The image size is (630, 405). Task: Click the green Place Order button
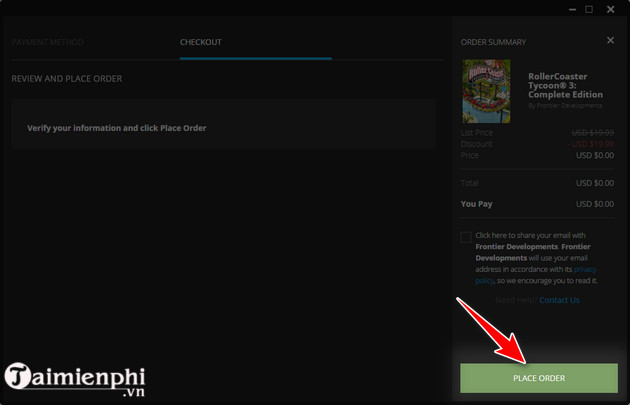click(x=538, y=378)
